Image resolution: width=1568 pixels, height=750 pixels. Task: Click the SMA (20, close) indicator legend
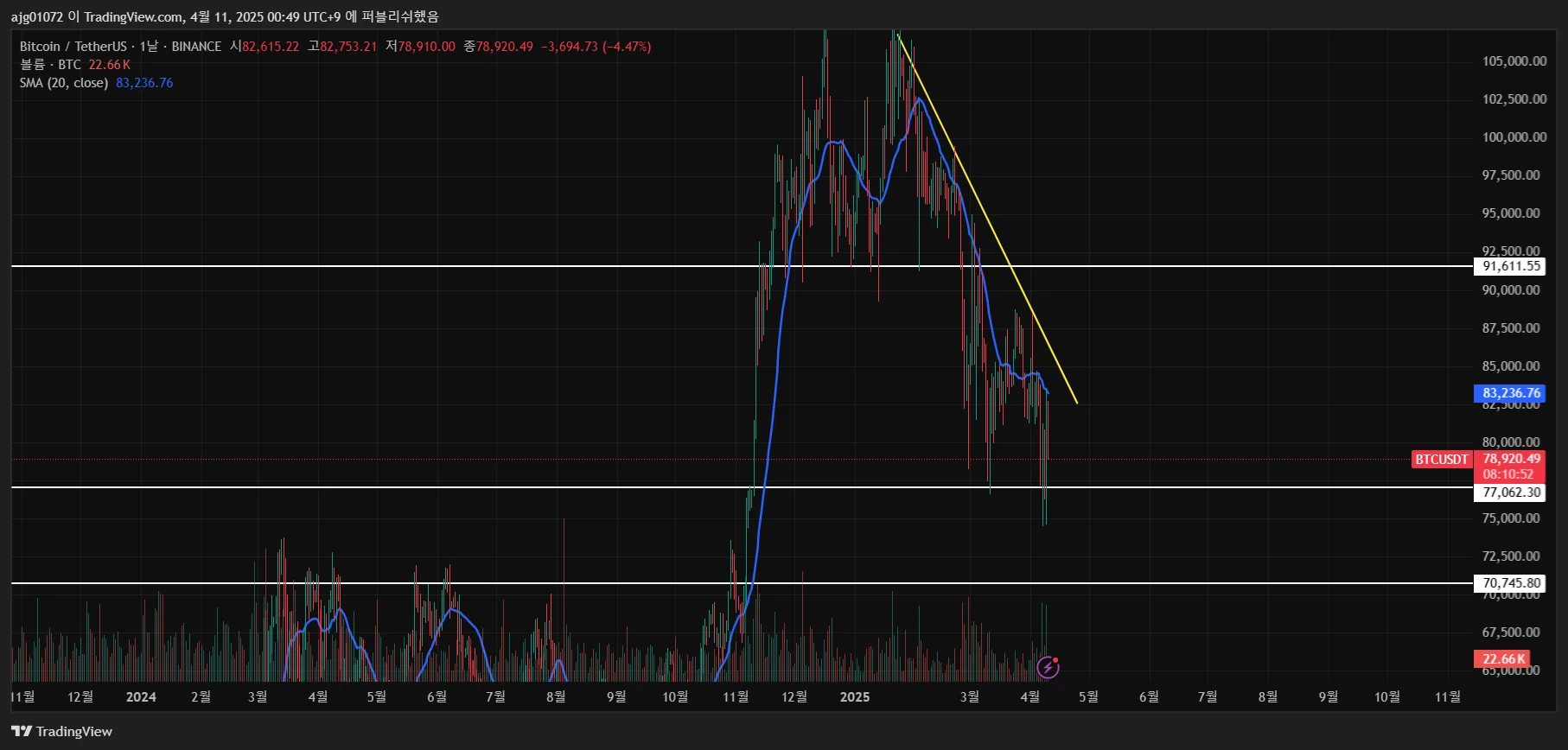64,83
